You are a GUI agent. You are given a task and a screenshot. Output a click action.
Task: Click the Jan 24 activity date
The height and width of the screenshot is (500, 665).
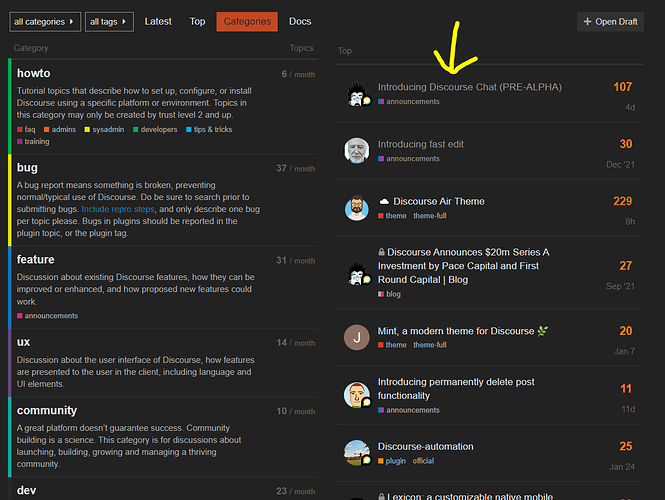pyautogui.click(x=622, y=467)
